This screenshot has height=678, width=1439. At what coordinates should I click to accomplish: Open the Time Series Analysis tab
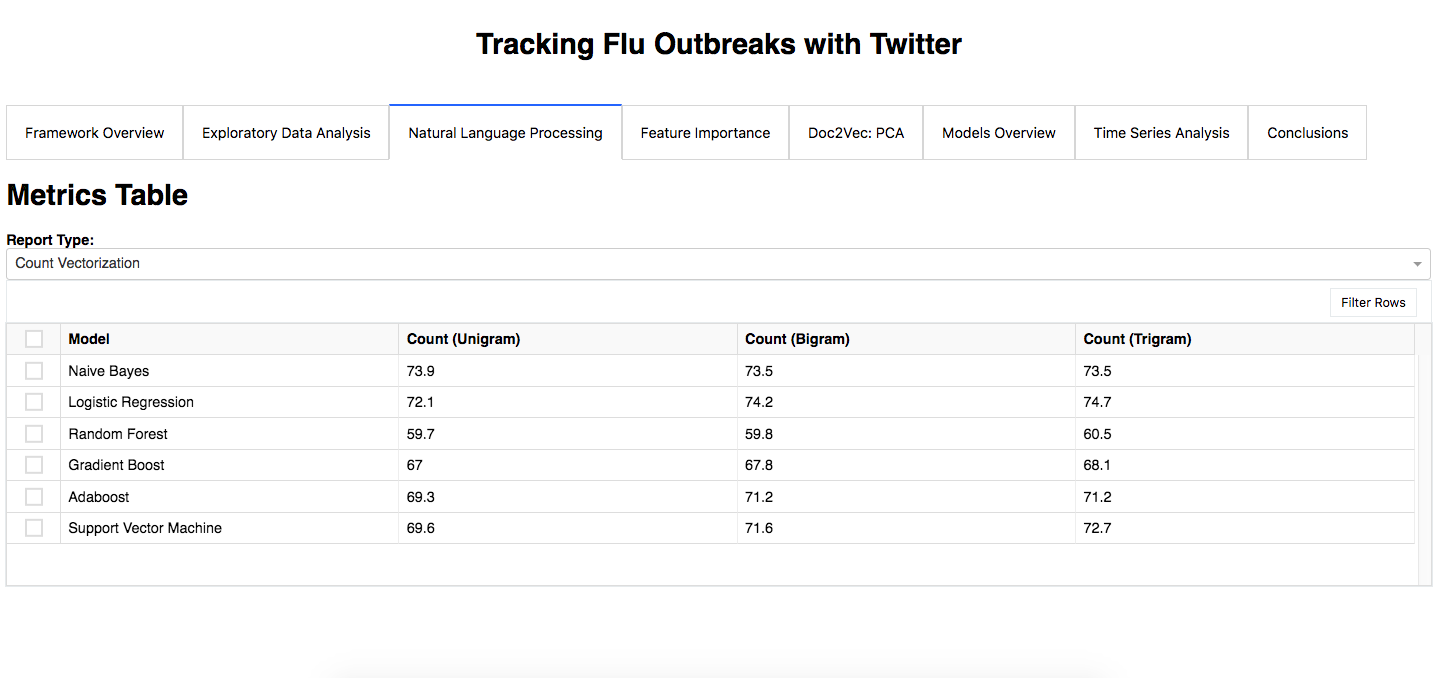pos(1161,133)
